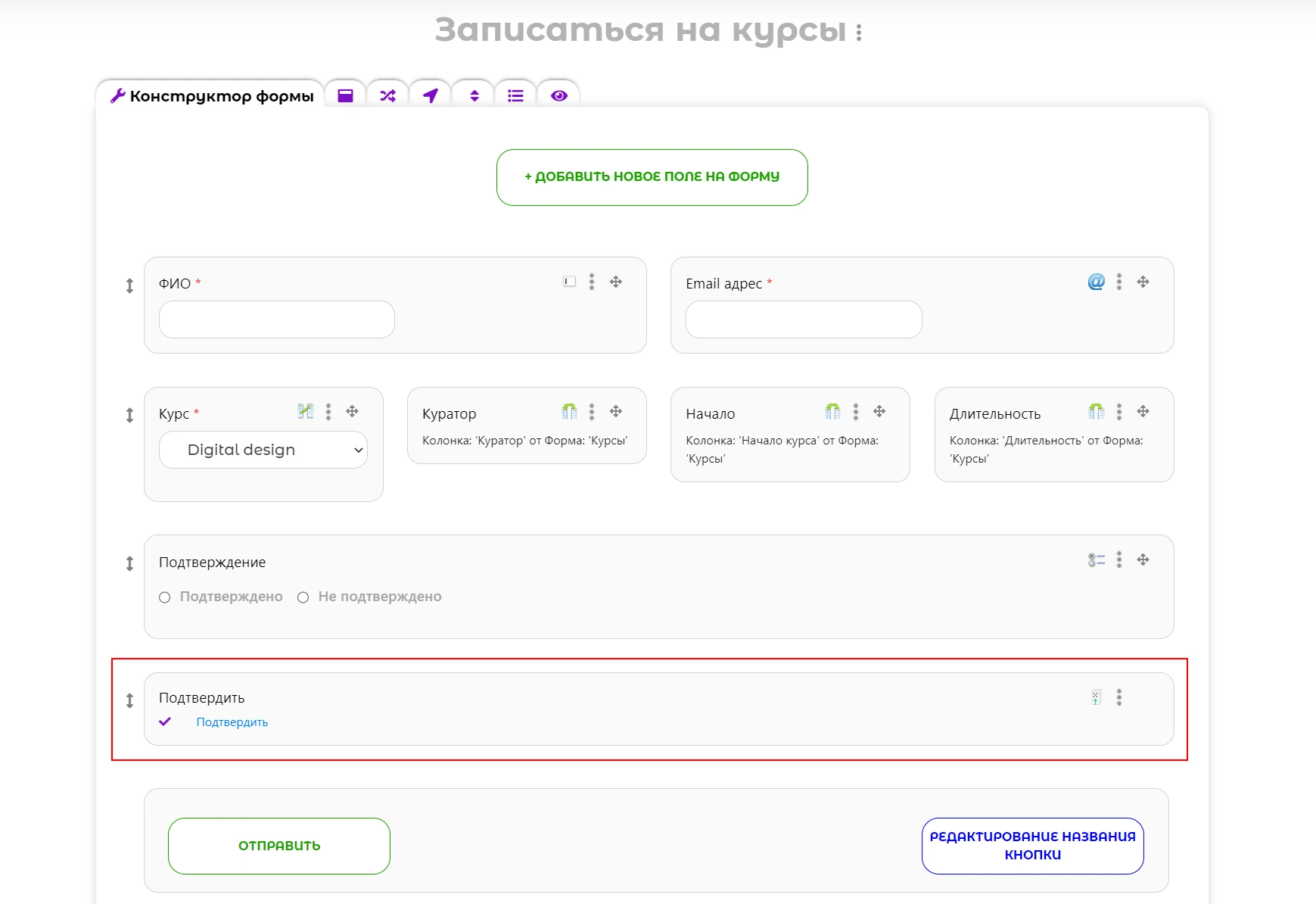Open three-dot menu of Курс field
The width and height of the screenshot is (1316, 904).
(328, 411)
